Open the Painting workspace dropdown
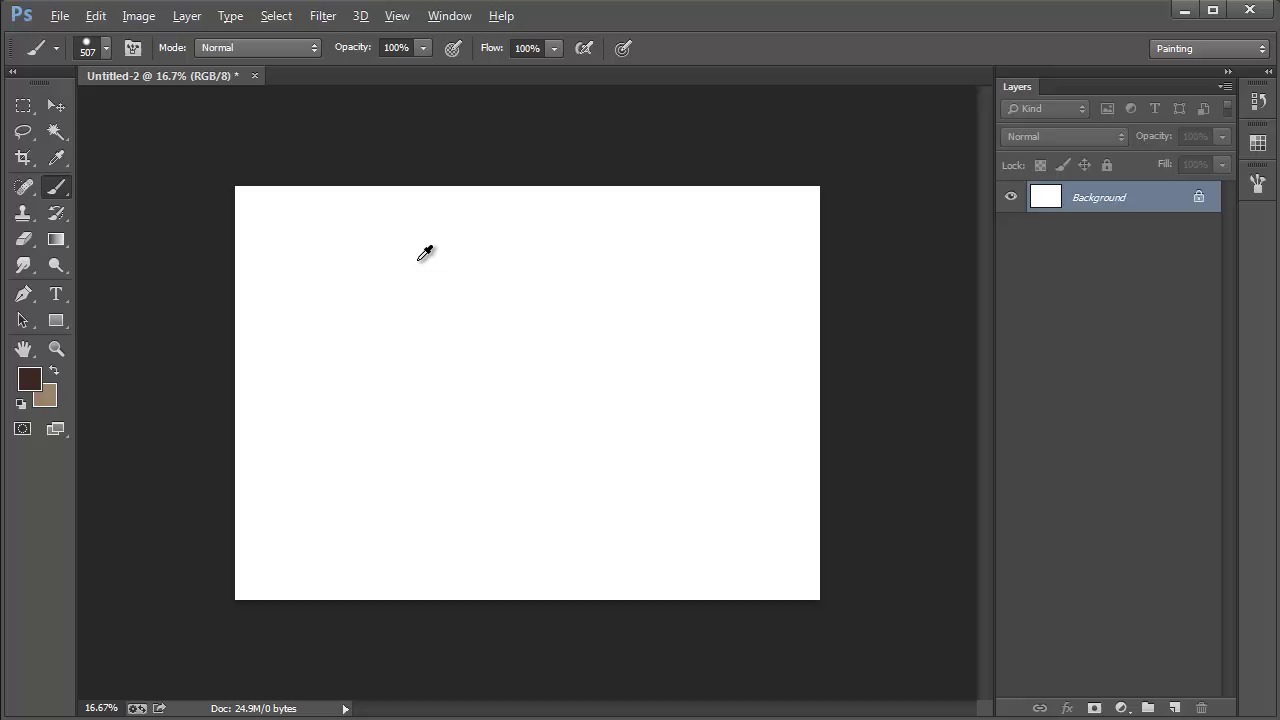 pyautogui.click(x=1209, y=48)
